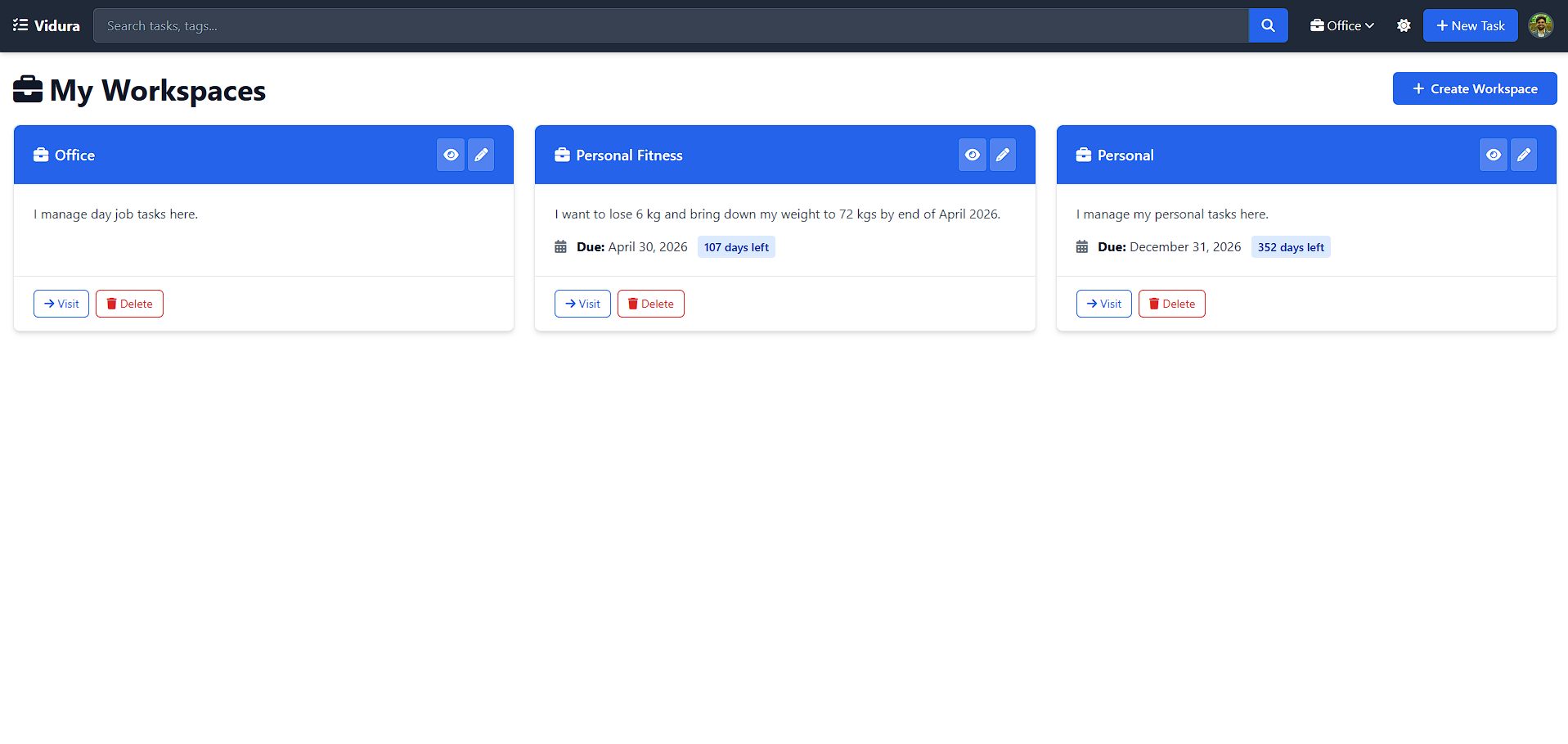Click the search magnifier button
This screenshot has height=744, width=1568.
pyautogui.click(x=1268, y=25)
